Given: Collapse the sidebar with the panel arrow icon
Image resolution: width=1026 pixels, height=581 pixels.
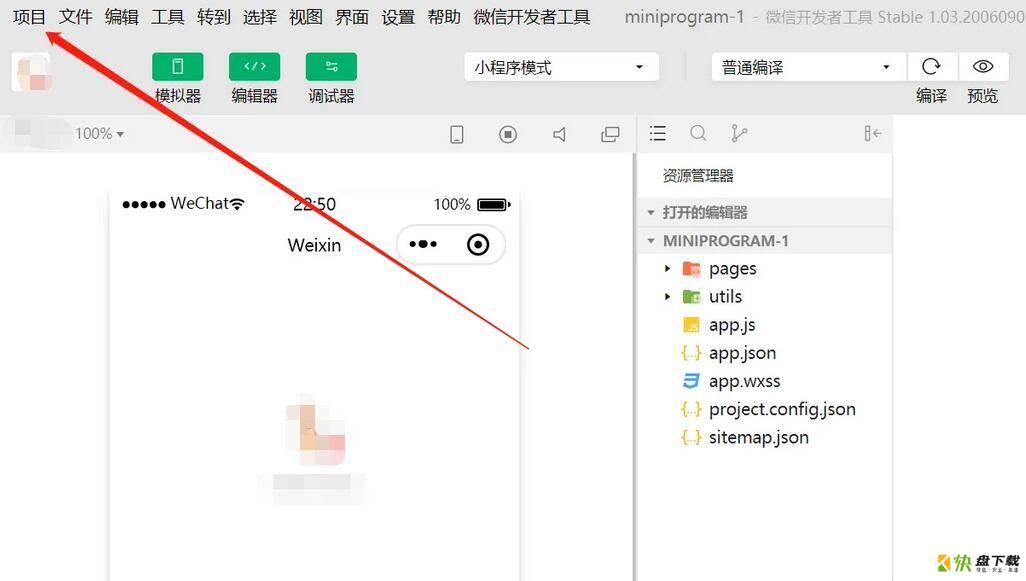Looking at the screenshot, I should coord(873,133).
